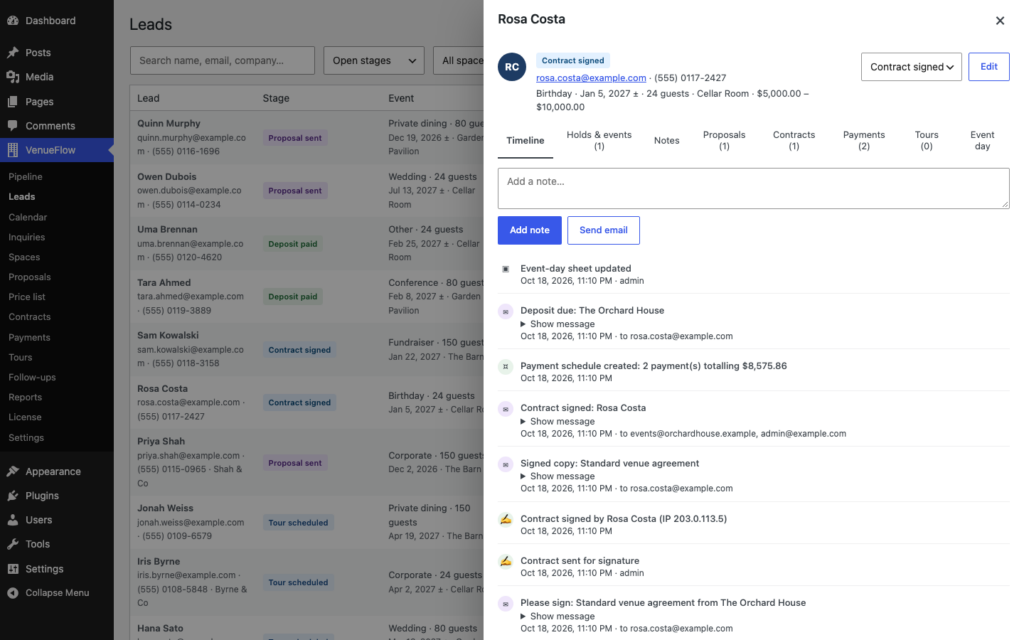
Task: Open Dashboard via its gauge icon
Action: click(13, 20)
